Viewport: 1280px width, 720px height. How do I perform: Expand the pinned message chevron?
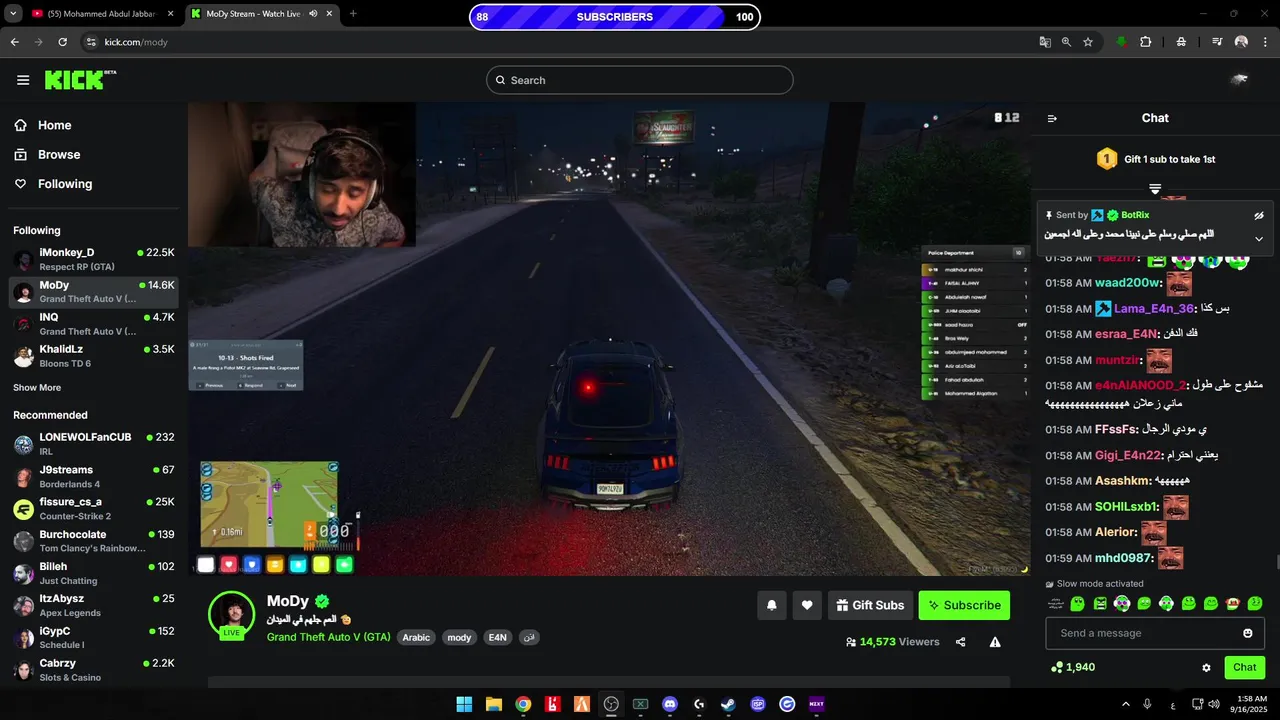pyautogui.click(x=1259, y=239)
